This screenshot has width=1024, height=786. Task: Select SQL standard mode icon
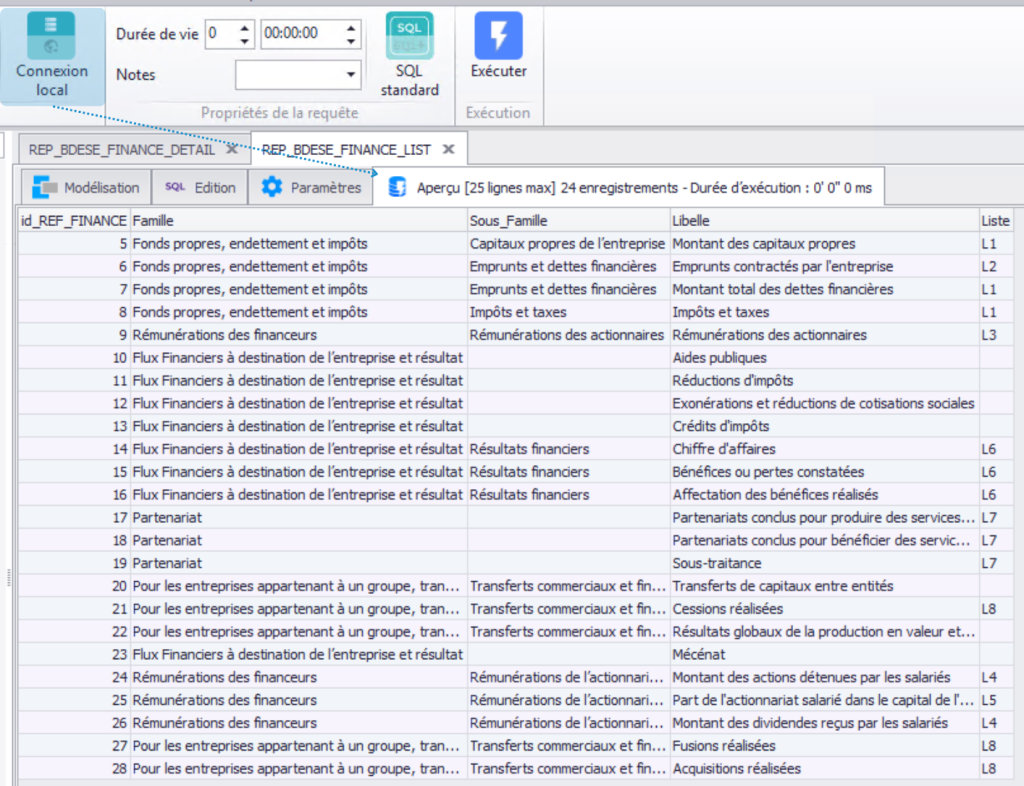[409, 36]
